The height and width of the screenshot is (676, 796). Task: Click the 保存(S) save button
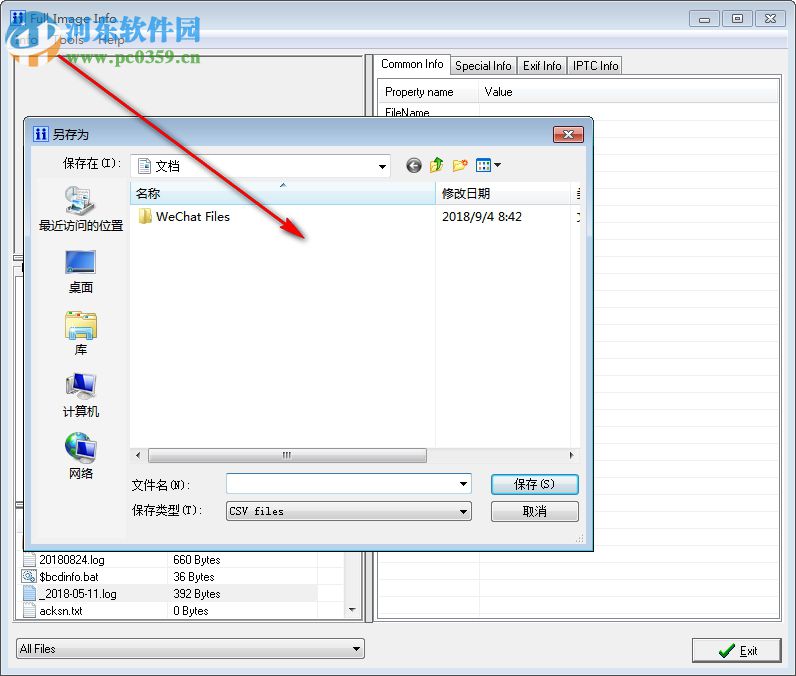(535, 484)
